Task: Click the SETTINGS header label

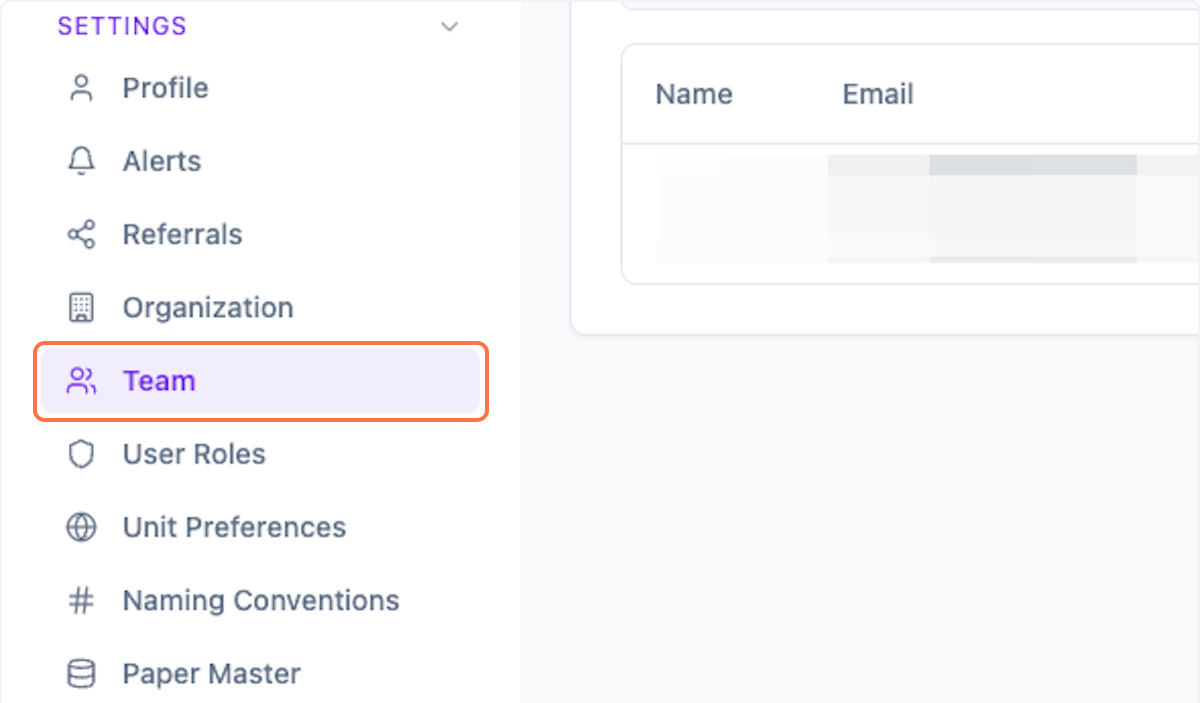Action: click(x=121, y=26)
